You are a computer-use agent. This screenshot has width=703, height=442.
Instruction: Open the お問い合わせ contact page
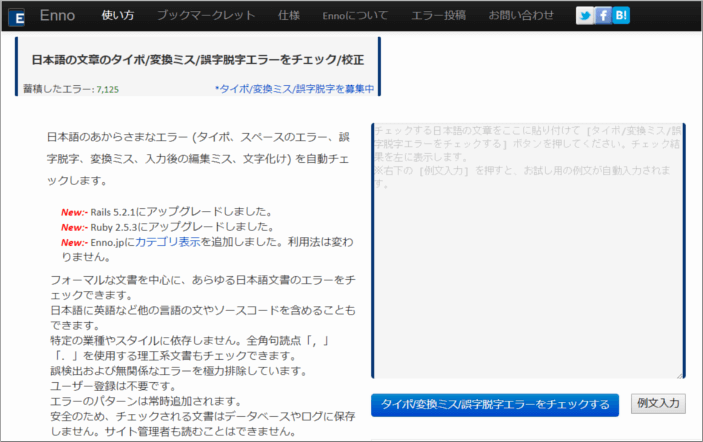click(x=521, y=15)
